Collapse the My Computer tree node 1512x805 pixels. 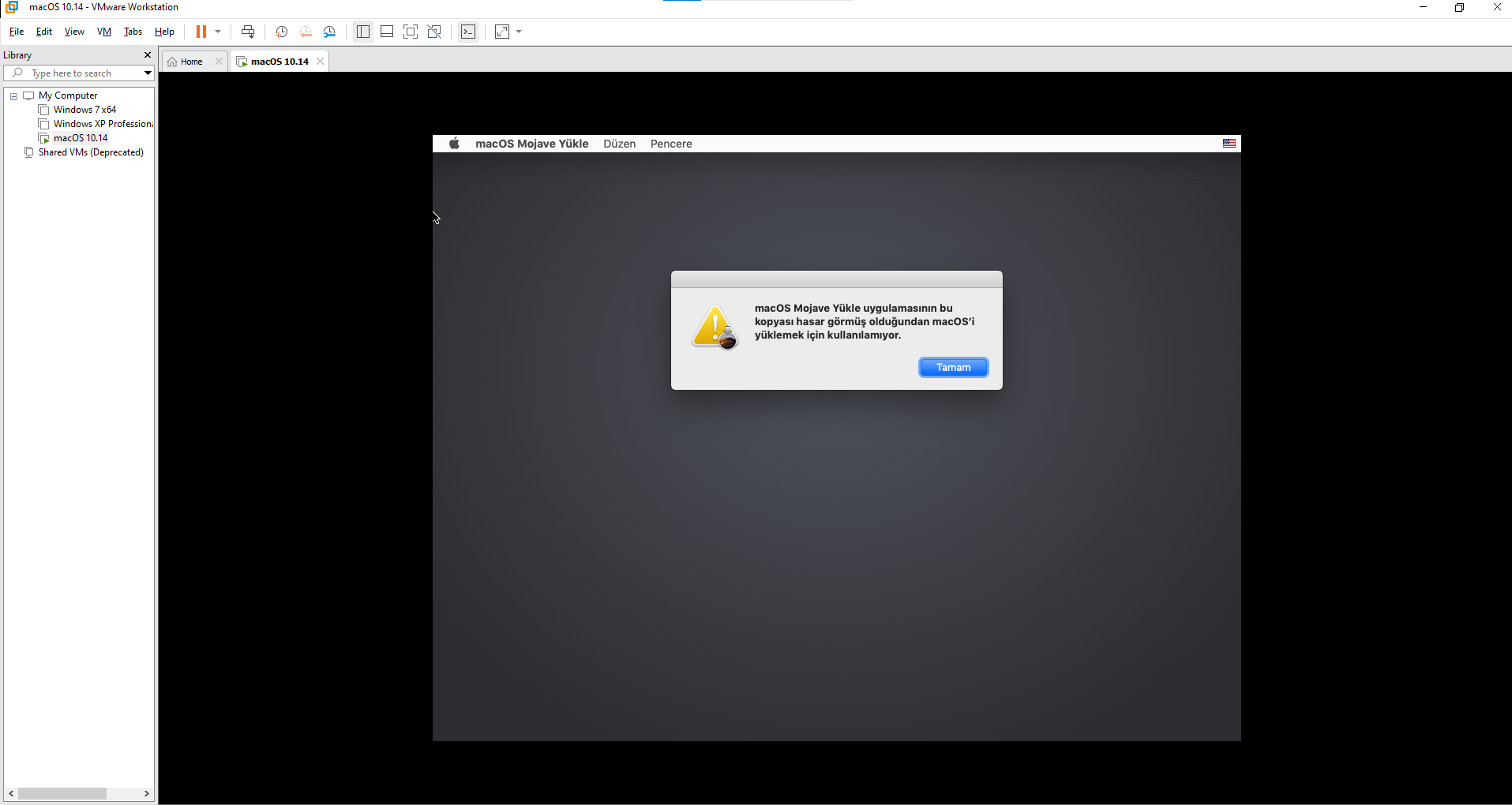tap(13, 96)
